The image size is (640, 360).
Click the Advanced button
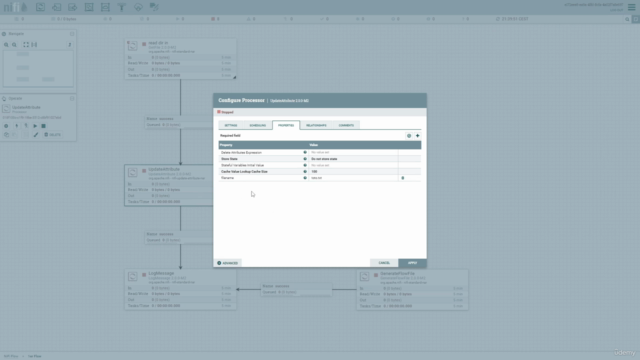point(228,263)
